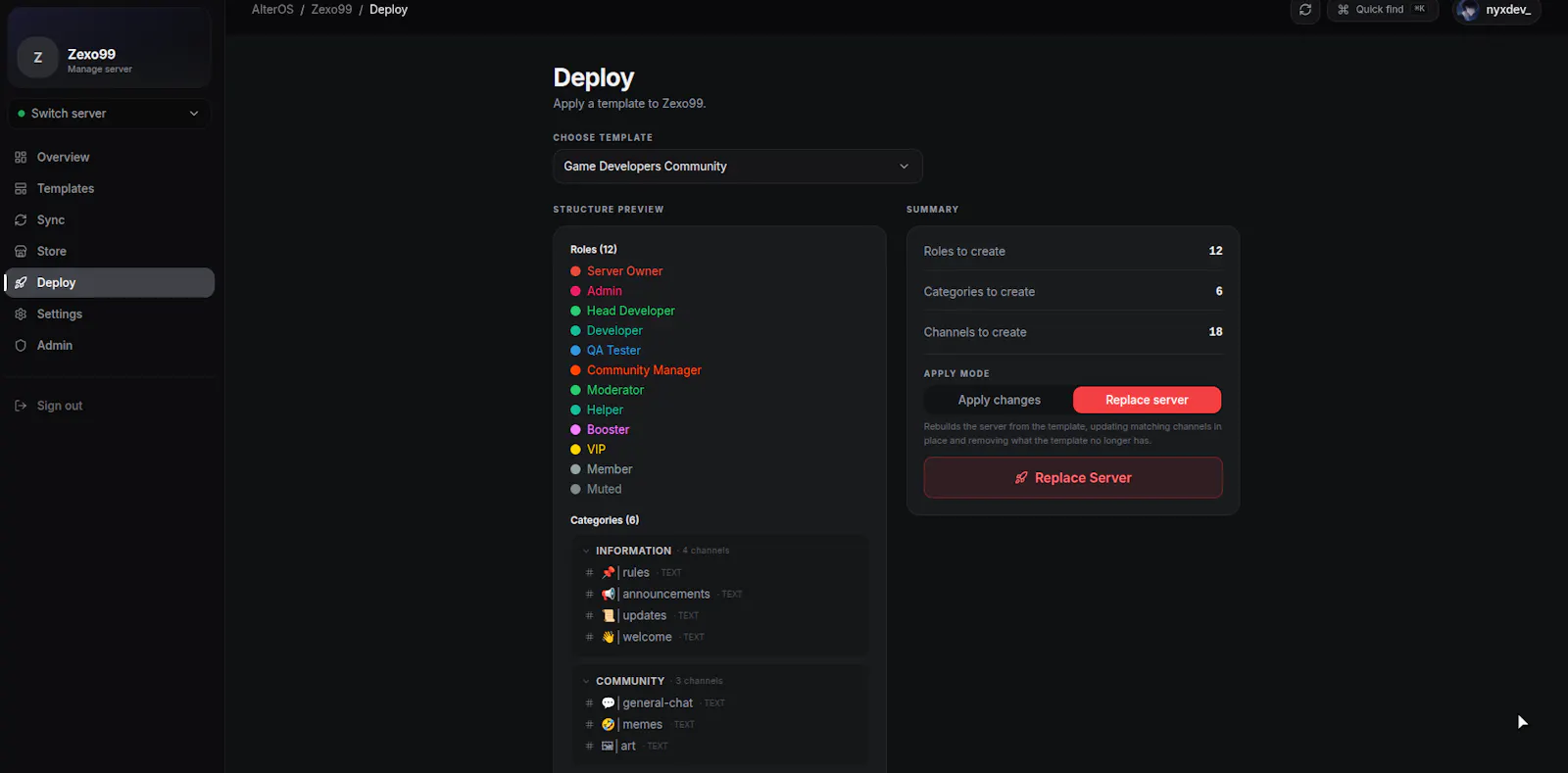The height and width of the screenshot is (773, 1568).
Task: Click the art channel row
Action: tap(720, 747)
